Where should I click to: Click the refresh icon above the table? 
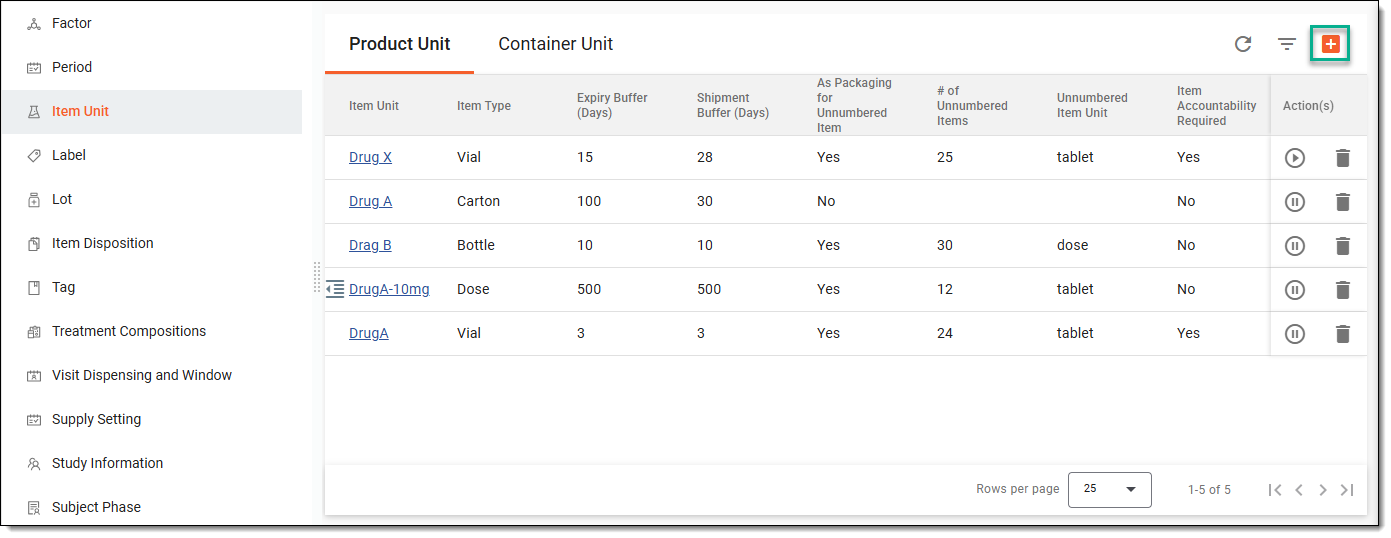pos(1243,44)
